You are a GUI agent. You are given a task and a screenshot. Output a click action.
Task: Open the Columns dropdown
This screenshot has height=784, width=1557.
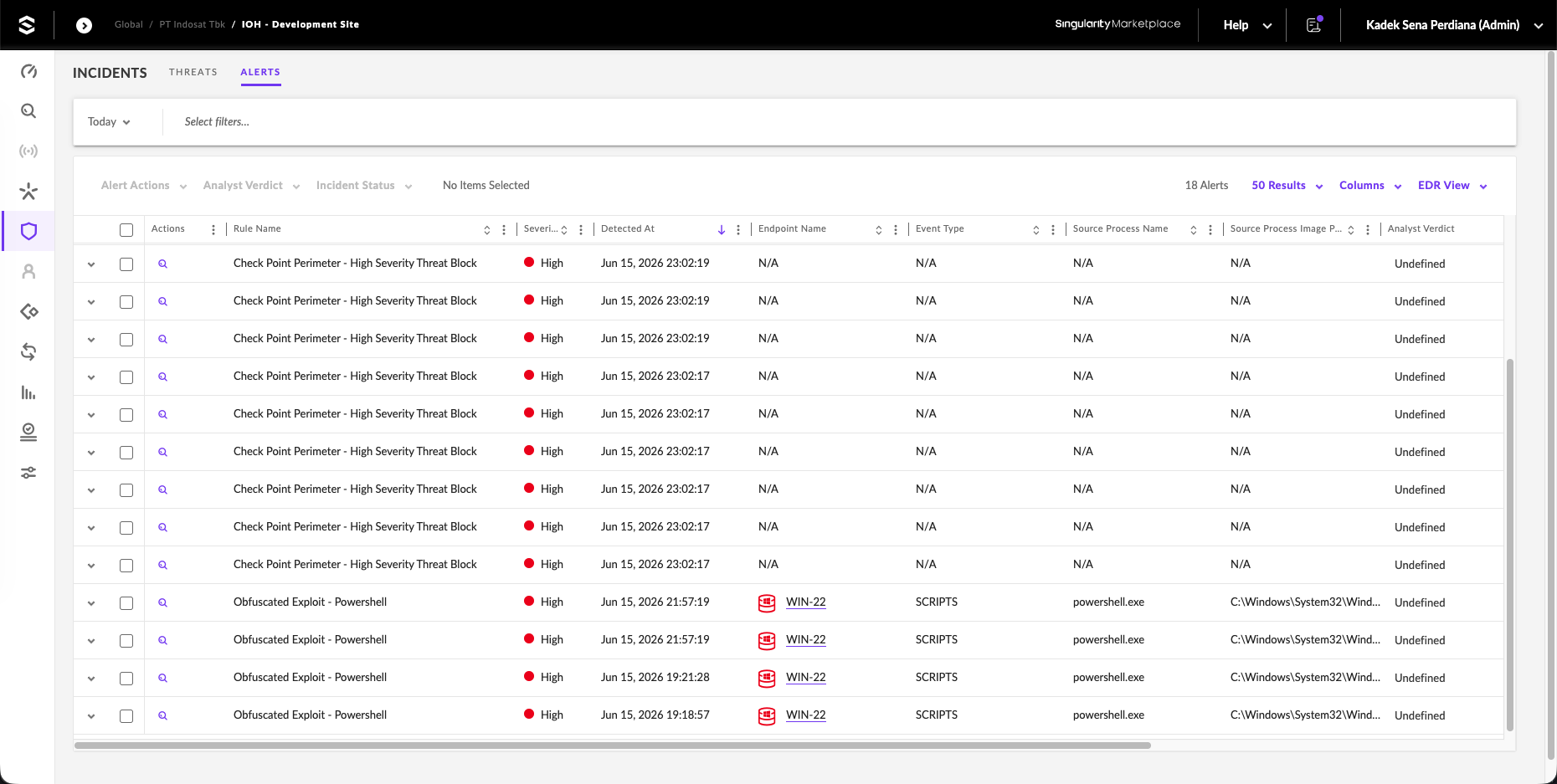pos(1370,186)
